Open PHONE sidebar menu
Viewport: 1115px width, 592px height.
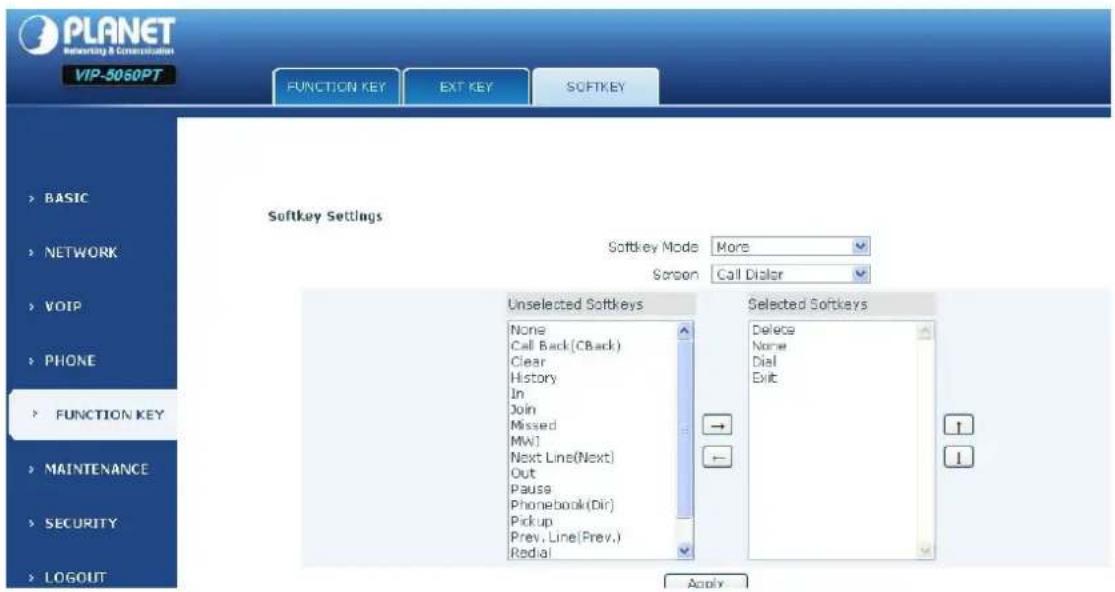tap(70, 360)
